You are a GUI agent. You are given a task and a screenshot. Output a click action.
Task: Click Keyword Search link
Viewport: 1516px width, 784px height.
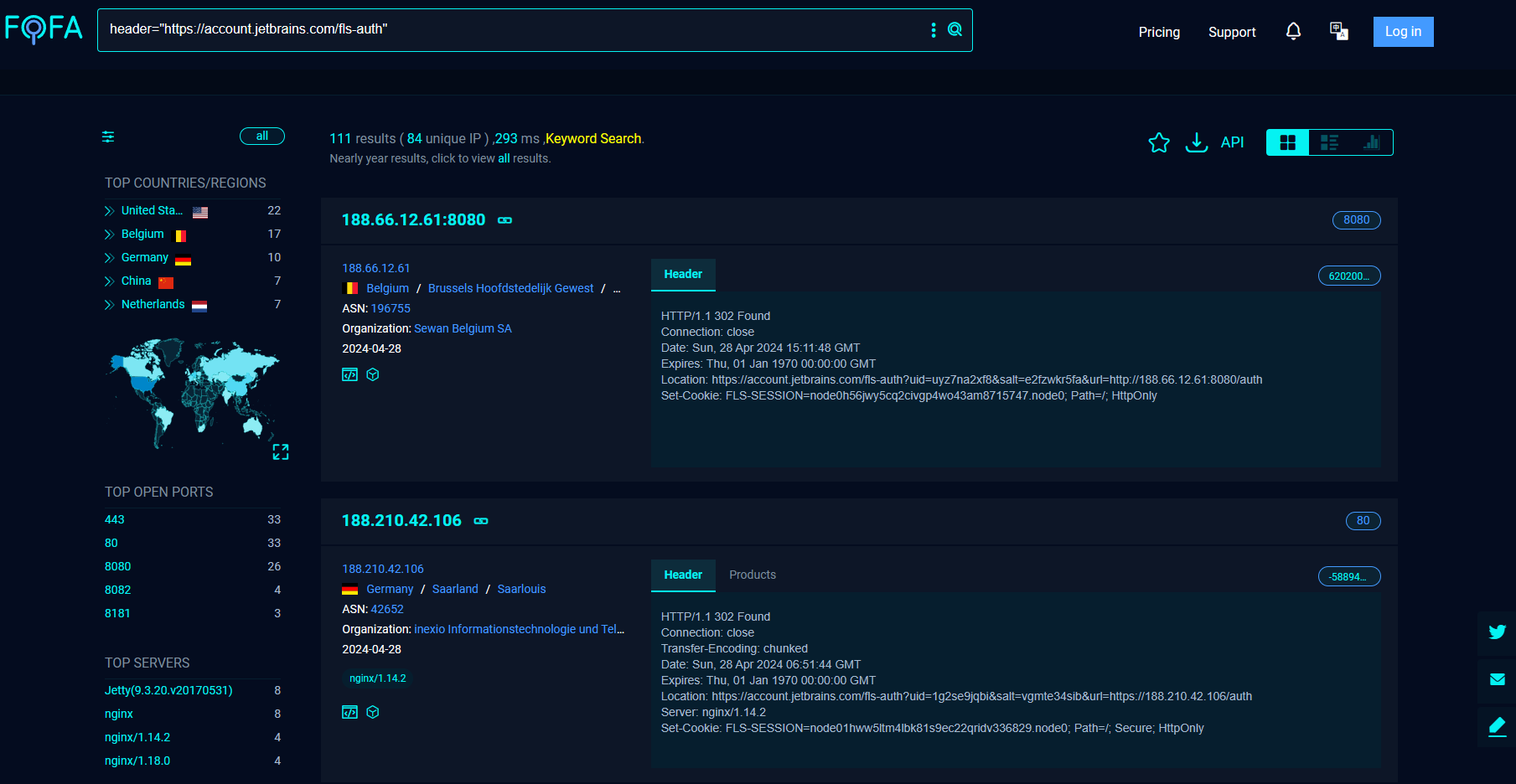click(x=593, y=138)
